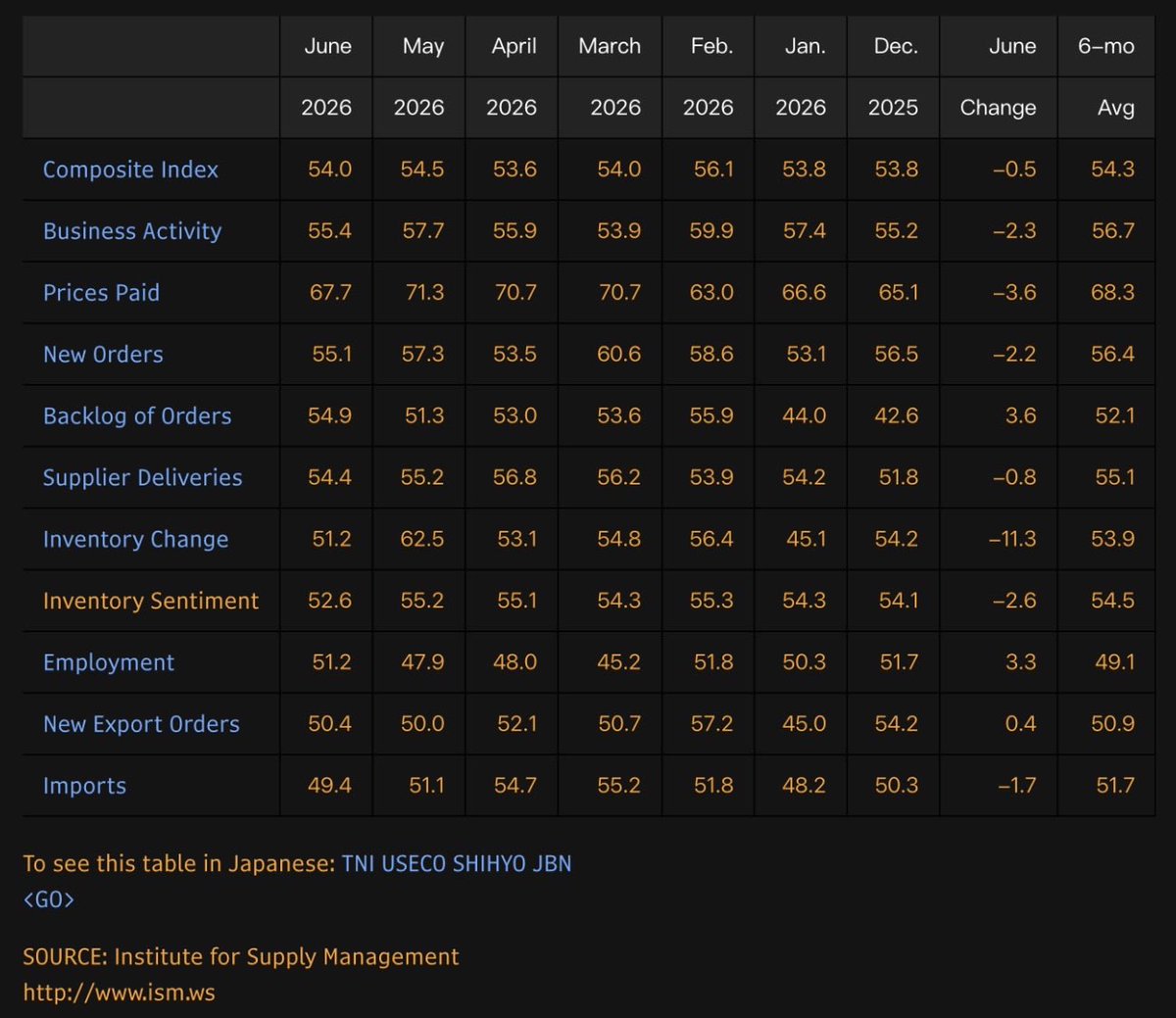Select Prices Paid change value -3.6
The width and height of the screenshot is (1176, 1018).
pyautogui.click(x=1014, y=293)
